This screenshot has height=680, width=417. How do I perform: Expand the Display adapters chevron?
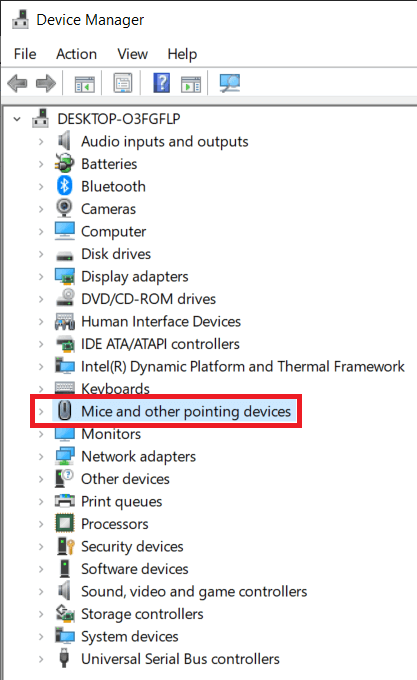coord(41,276)
